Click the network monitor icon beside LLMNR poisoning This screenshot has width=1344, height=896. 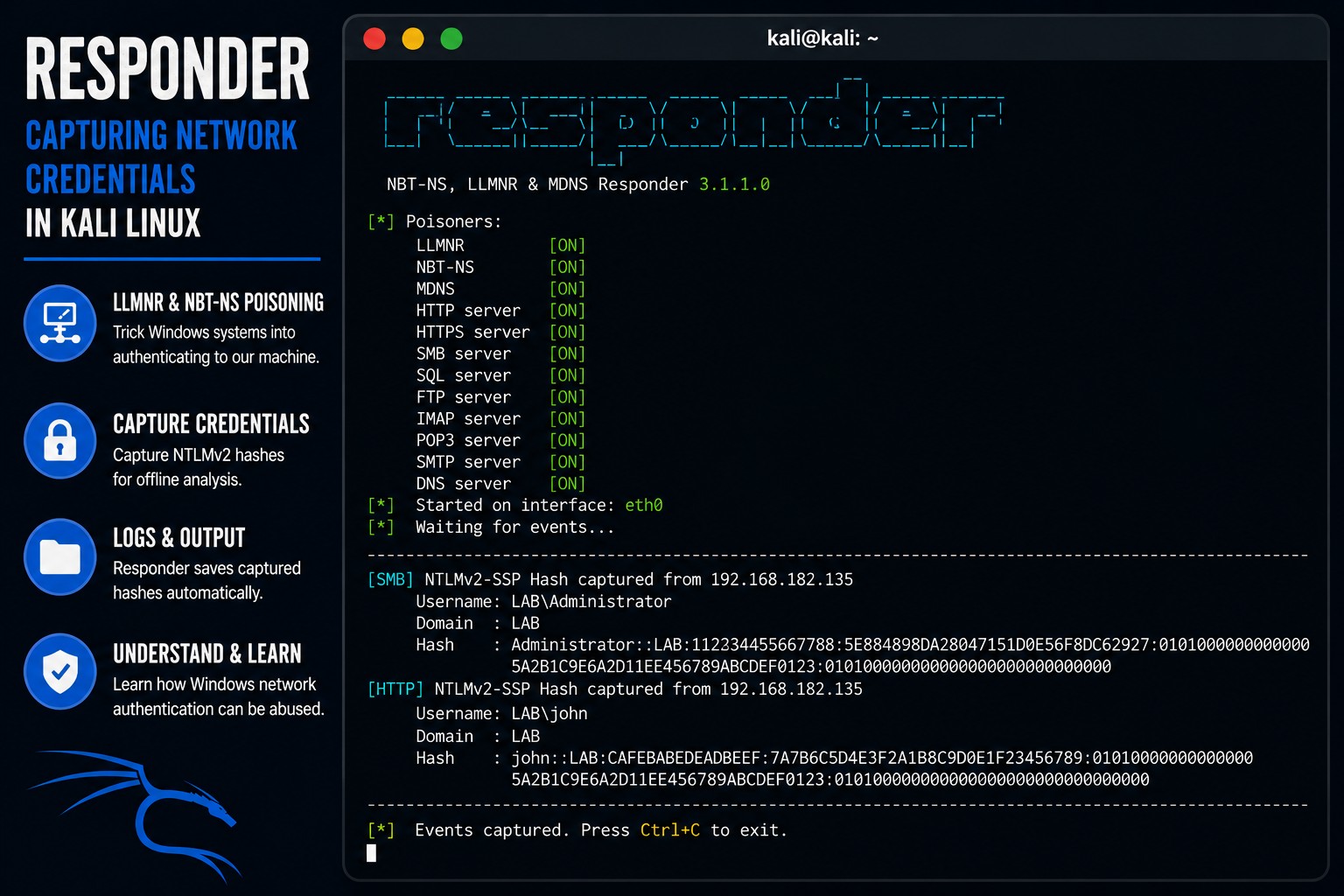point(59,323)
